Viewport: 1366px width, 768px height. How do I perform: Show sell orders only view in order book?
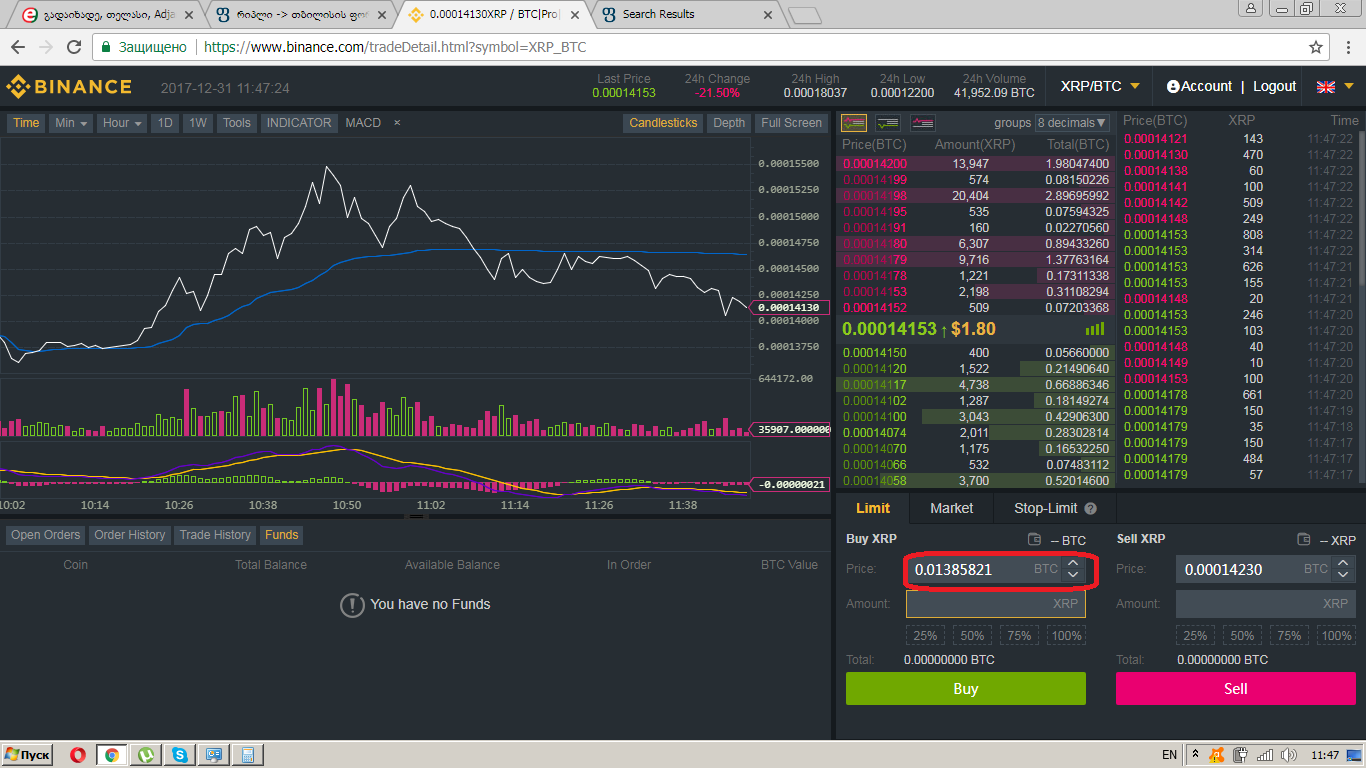pos(922,123)
